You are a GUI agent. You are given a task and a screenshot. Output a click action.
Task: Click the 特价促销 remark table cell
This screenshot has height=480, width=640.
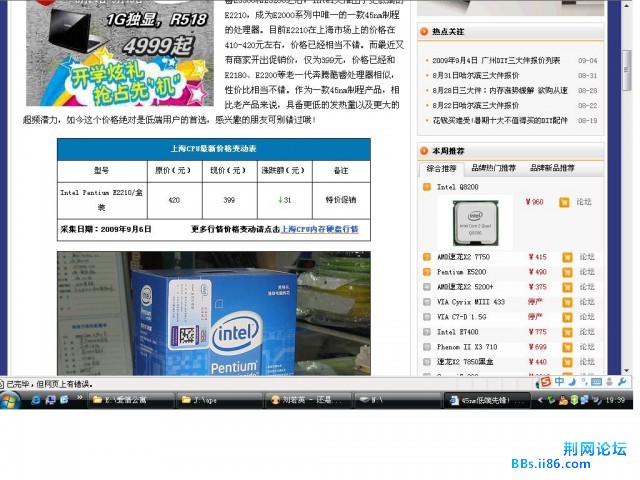341,200
